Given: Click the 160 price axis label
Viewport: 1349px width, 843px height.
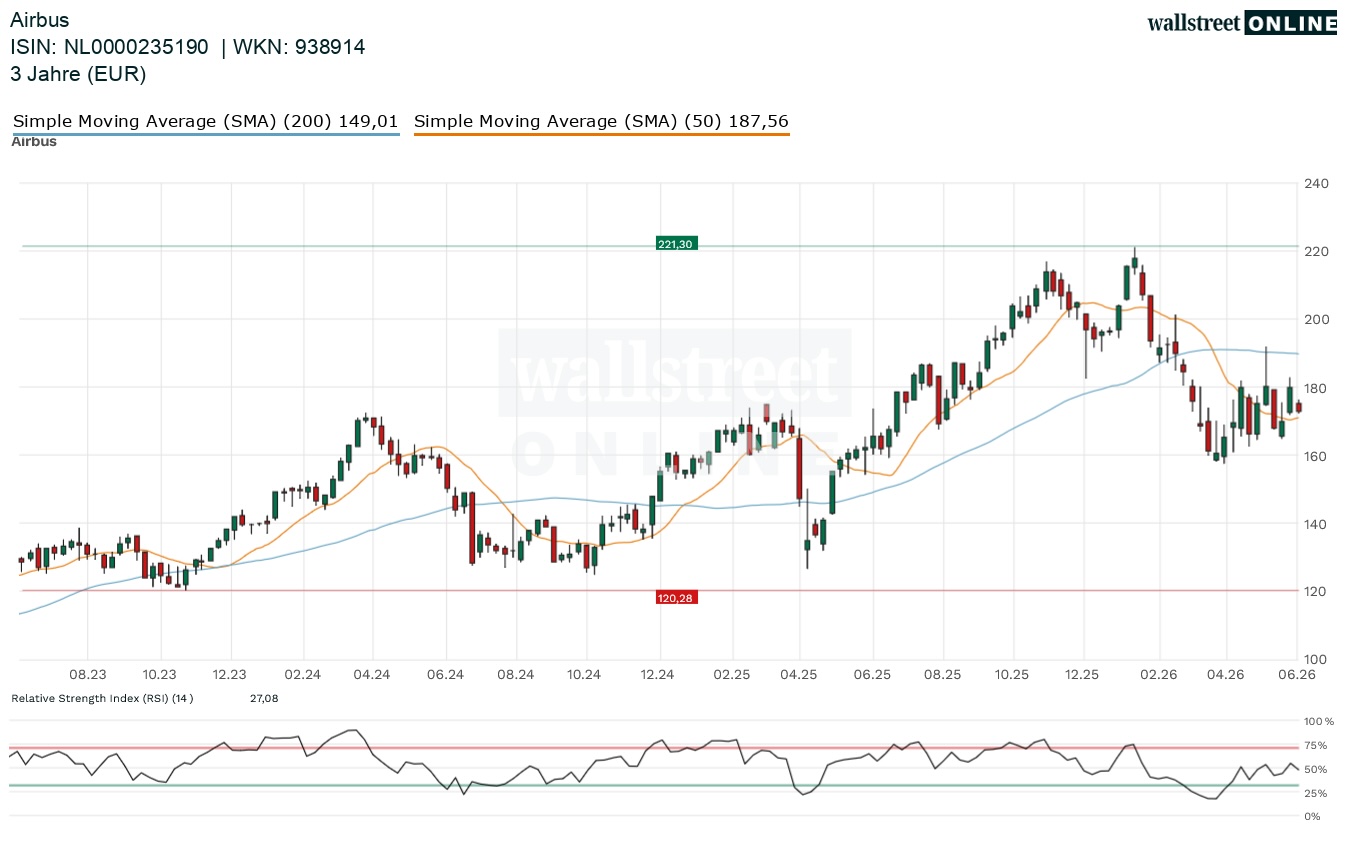Looking at the screenshot, I should (x=1316, y=456).
